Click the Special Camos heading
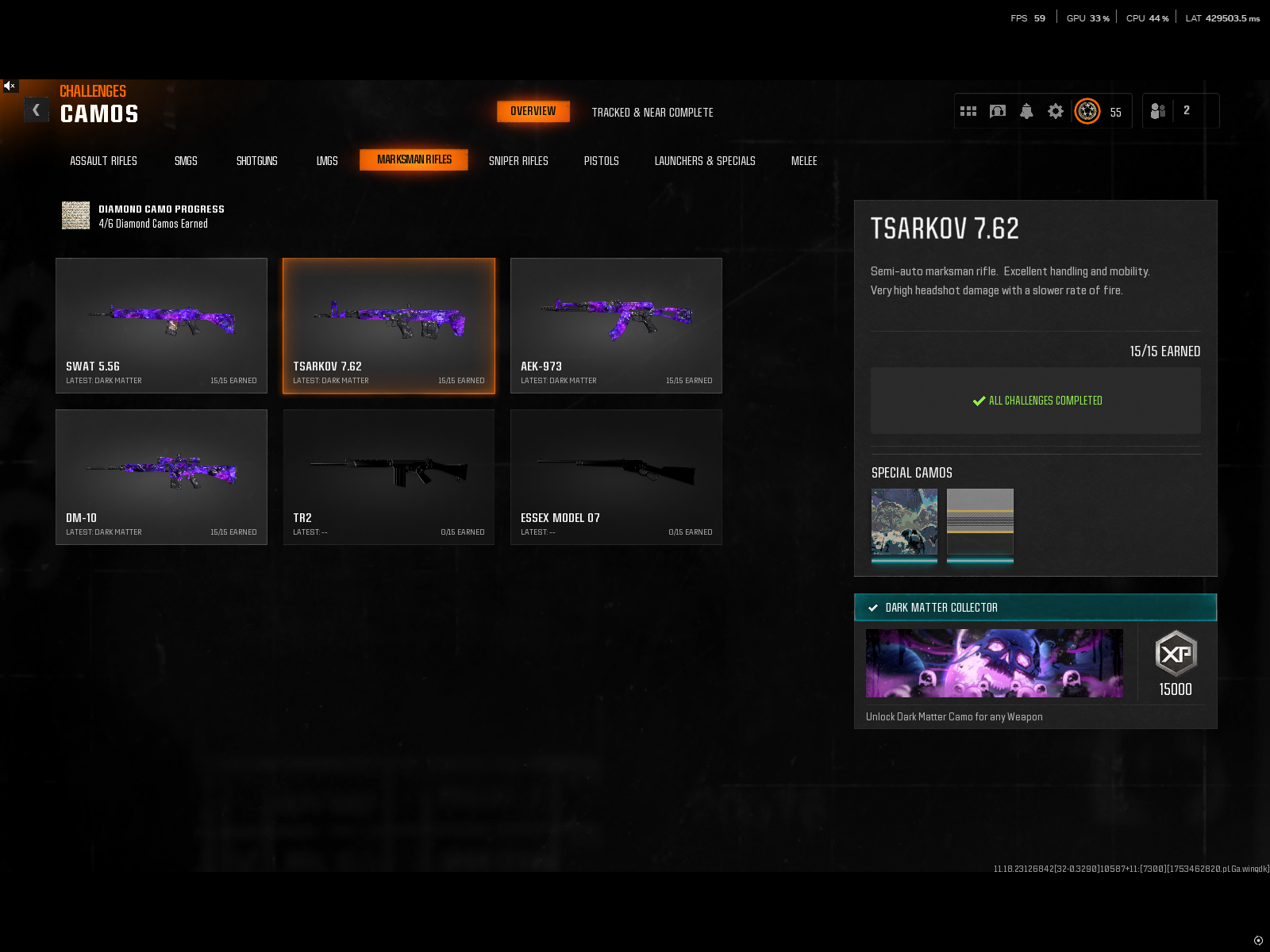The image size is (1270, 952). pos(912,473)
